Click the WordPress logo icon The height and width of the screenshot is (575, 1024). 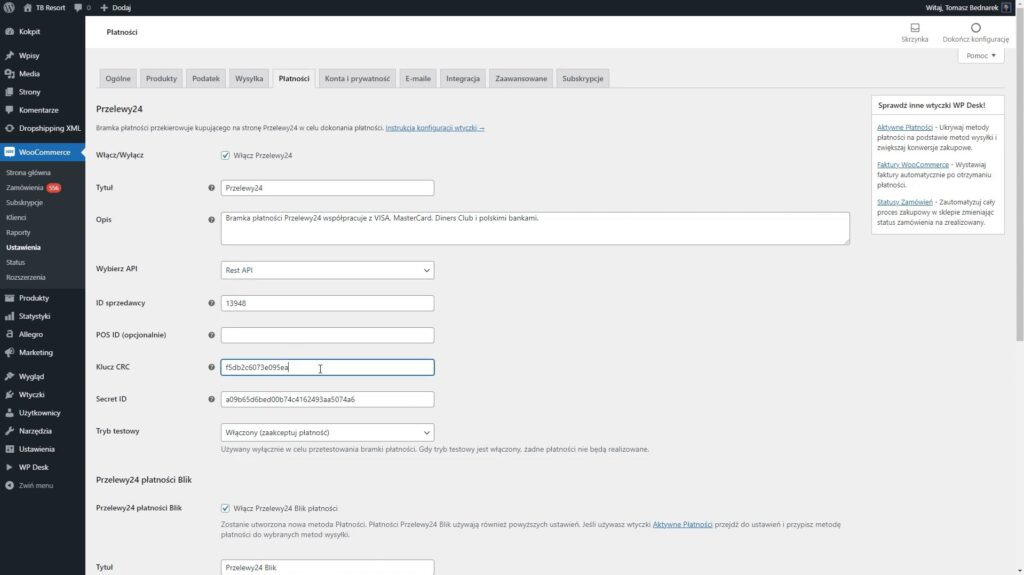click(x=9, y=8)
